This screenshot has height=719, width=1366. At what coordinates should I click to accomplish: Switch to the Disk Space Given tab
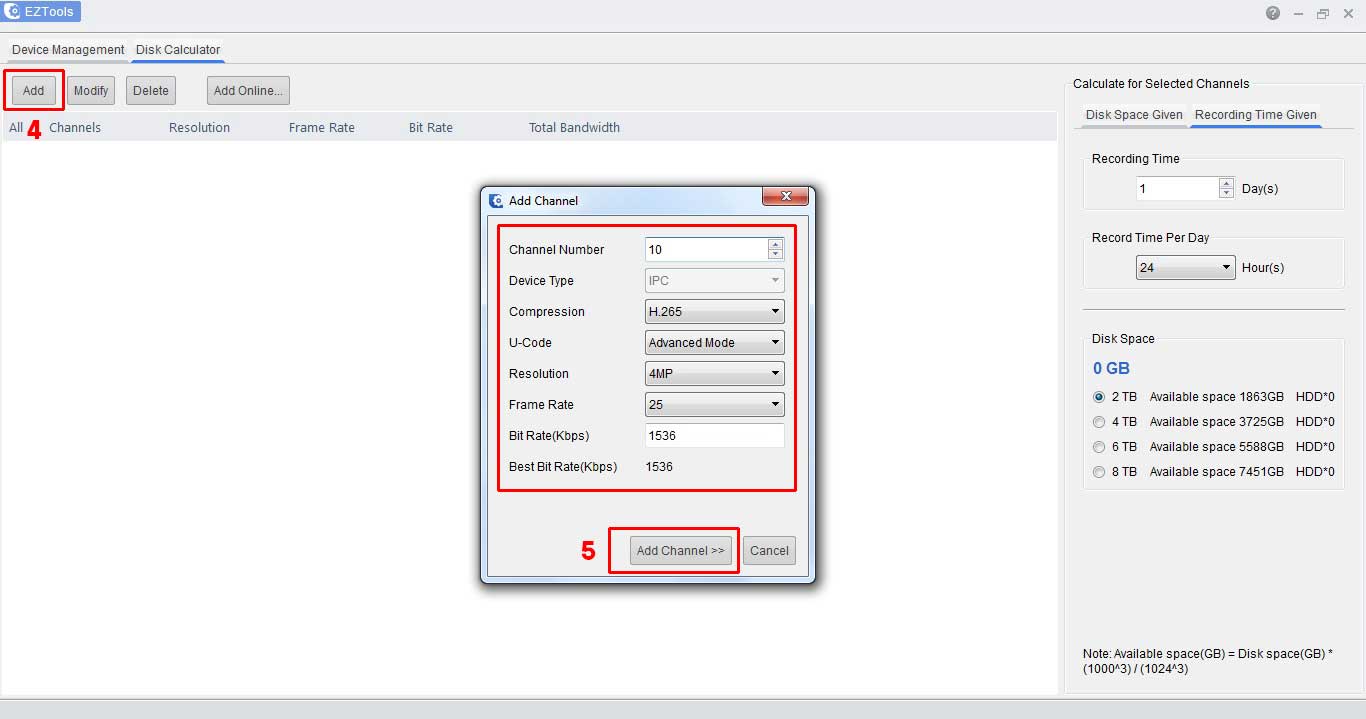[x=1132, y=115]
